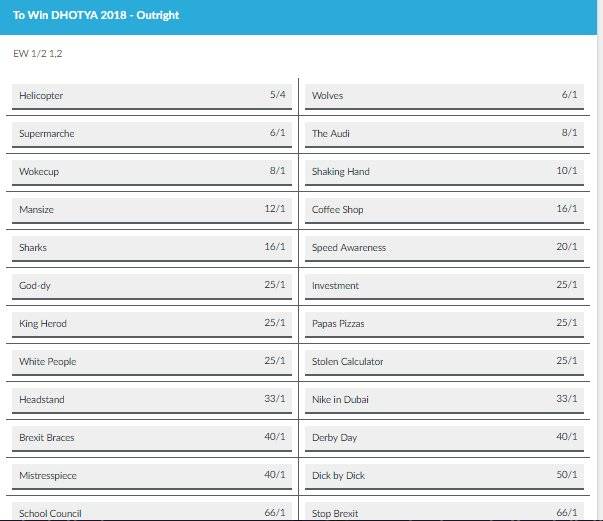
Task: Select Stolen Calculator at 25/1
Action: point(445,363)
